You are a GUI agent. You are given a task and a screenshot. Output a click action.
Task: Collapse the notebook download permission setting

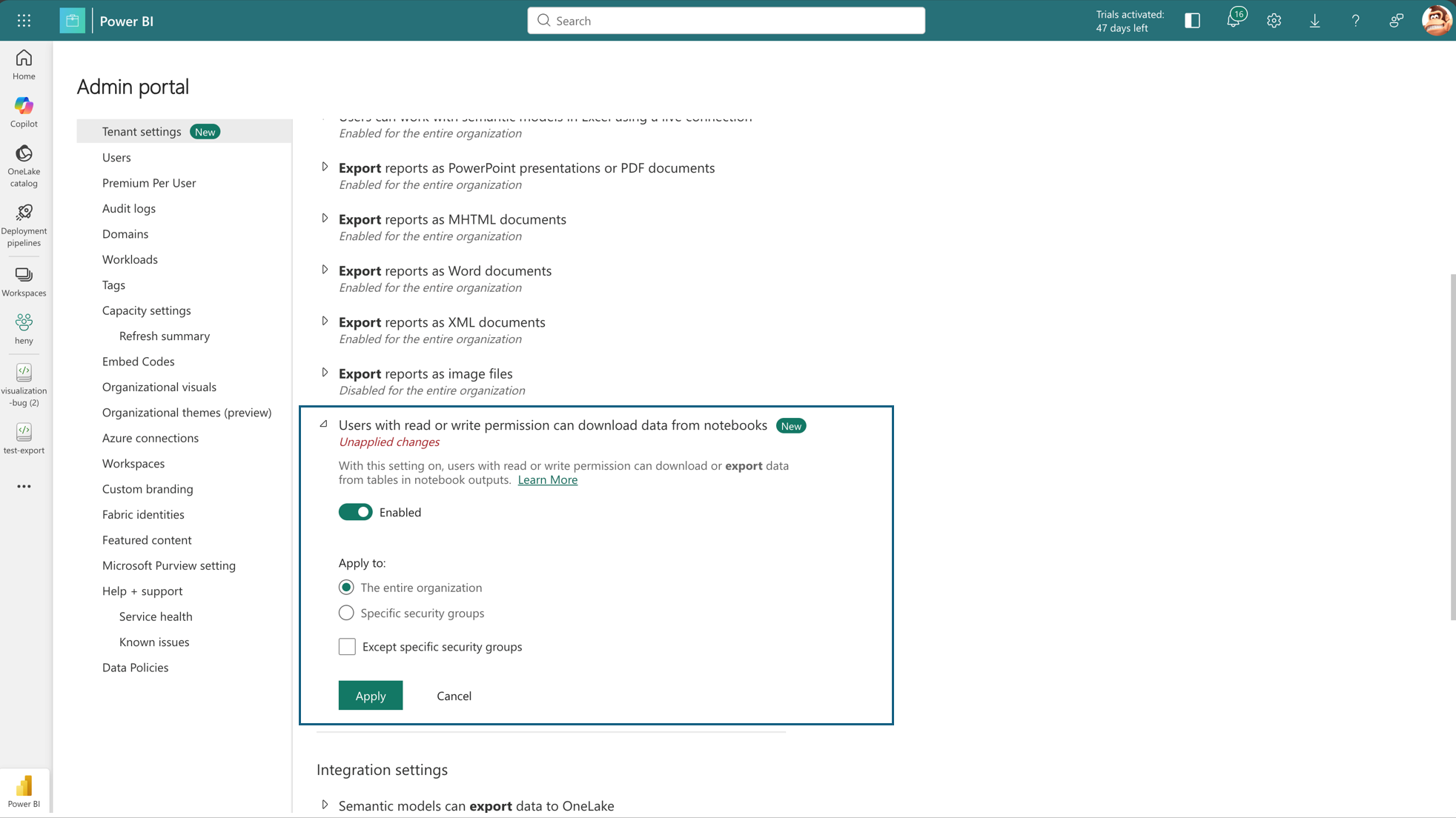point(323,424)
